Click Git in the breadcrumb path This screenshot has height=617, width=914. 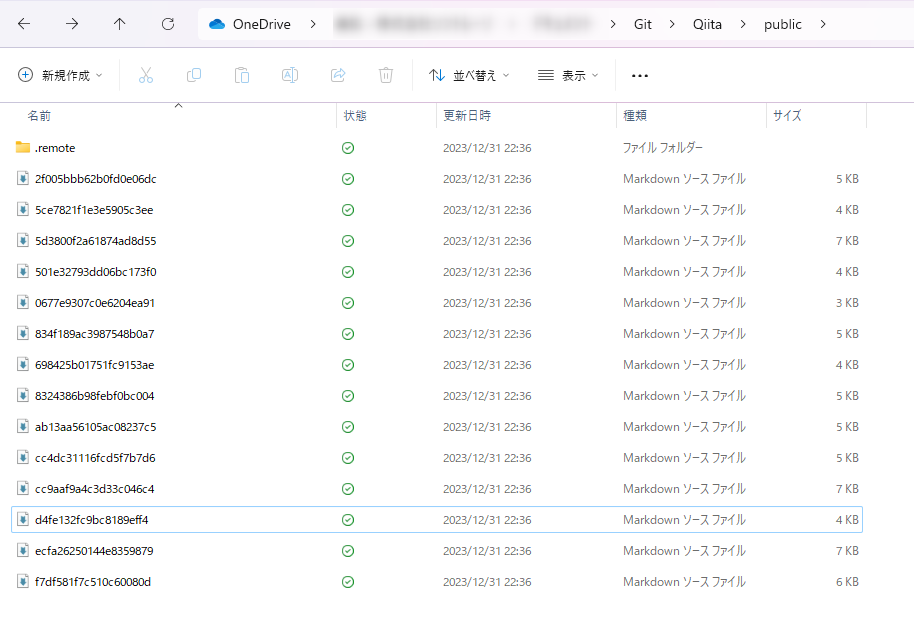[642, 24]
